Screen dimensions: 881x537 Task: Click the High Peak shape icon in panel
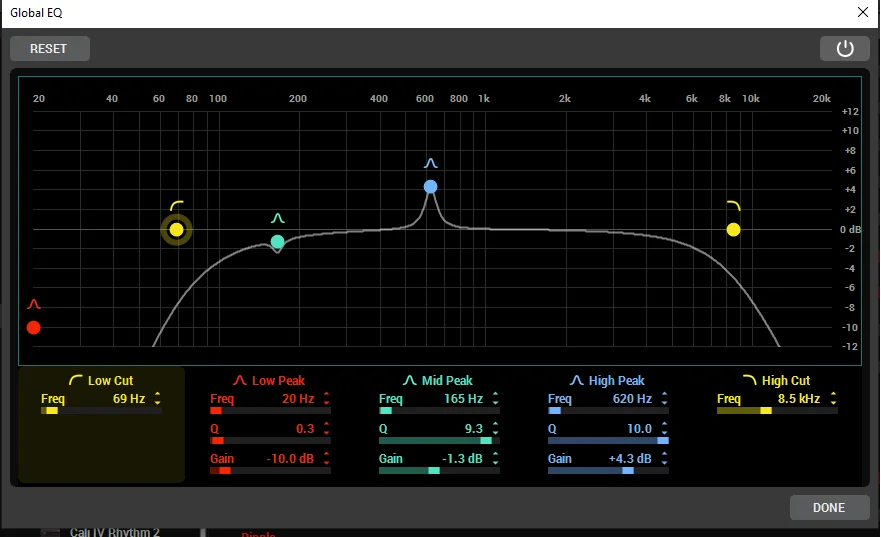tap(576, 380)
